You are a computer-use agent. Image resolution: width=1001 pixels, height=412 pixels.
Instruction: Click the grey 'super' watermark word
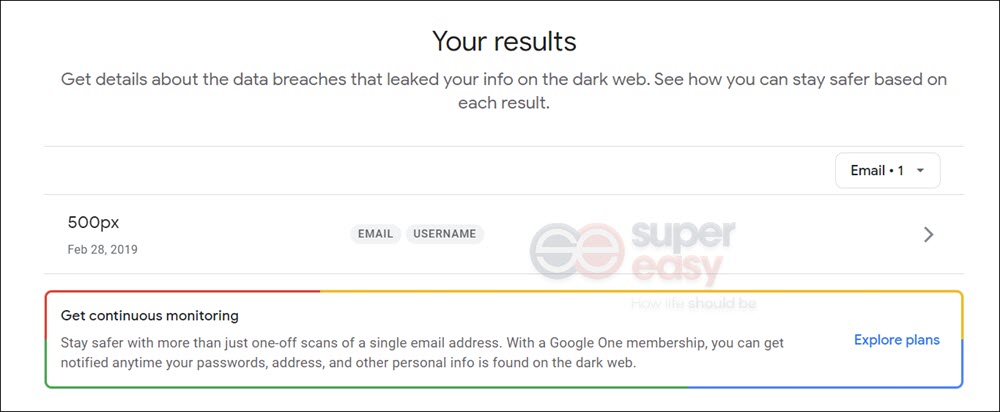682,236
